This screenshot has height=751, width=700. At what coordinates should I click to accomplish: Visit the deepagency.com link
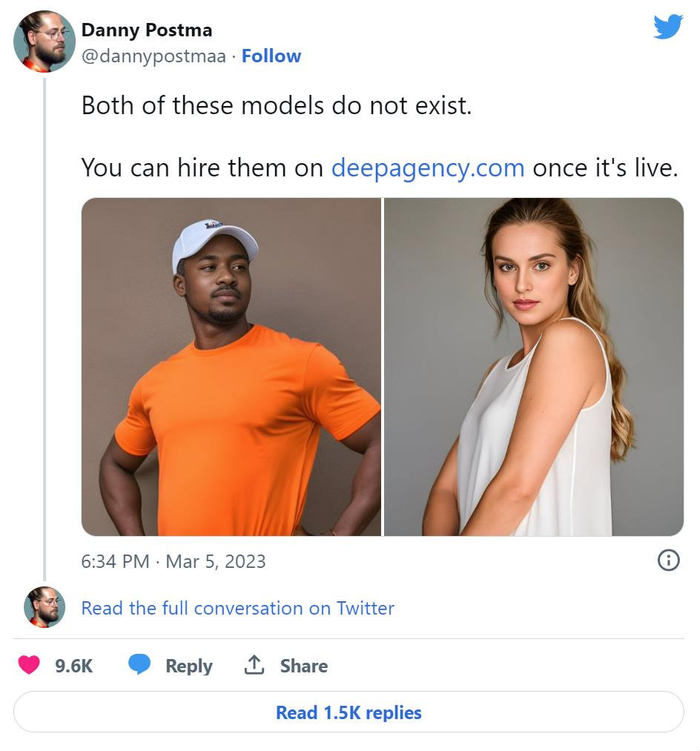click(427, 167)
